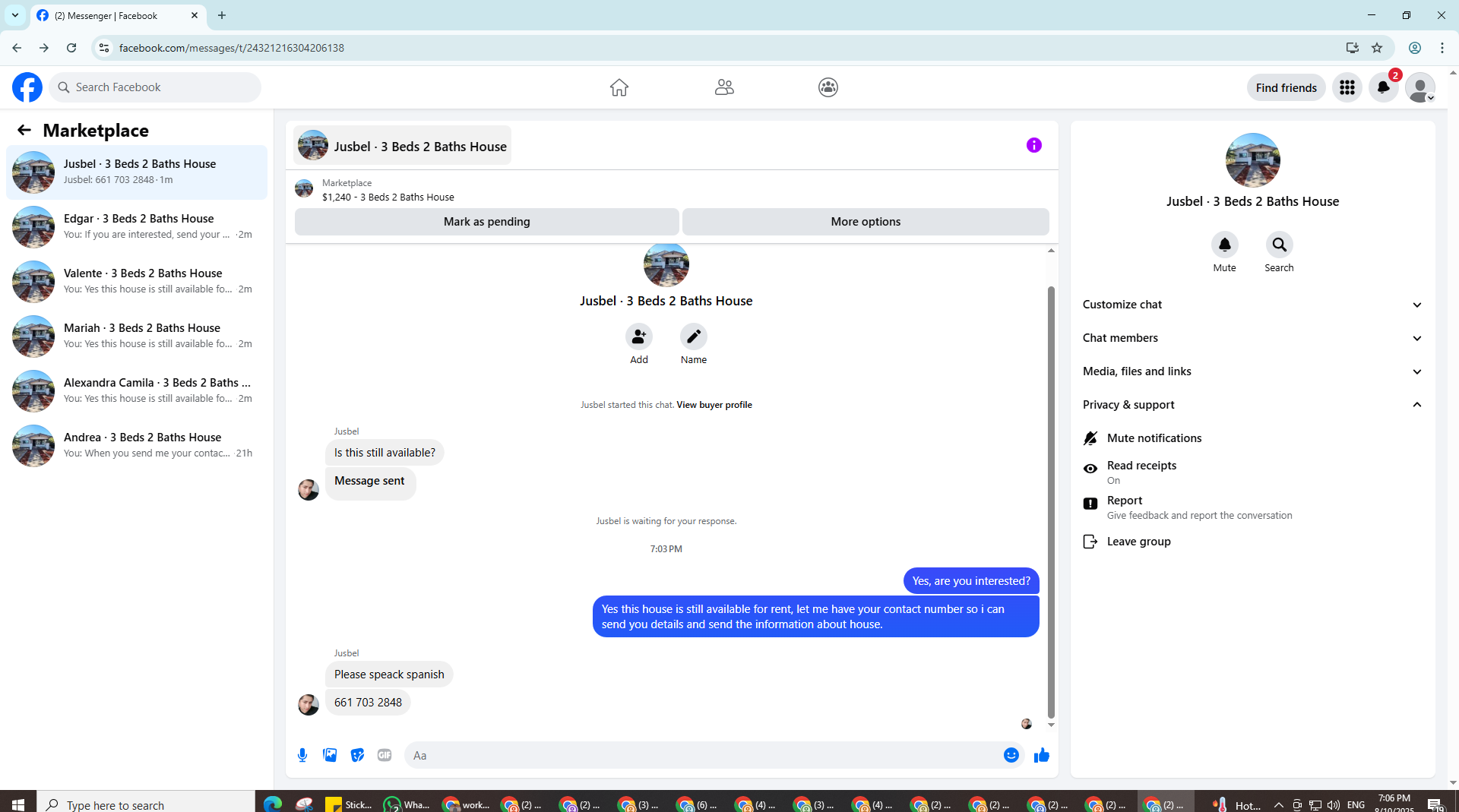
Task: Open the Jusbel chat header title
Action: click(x=403, y=146)
